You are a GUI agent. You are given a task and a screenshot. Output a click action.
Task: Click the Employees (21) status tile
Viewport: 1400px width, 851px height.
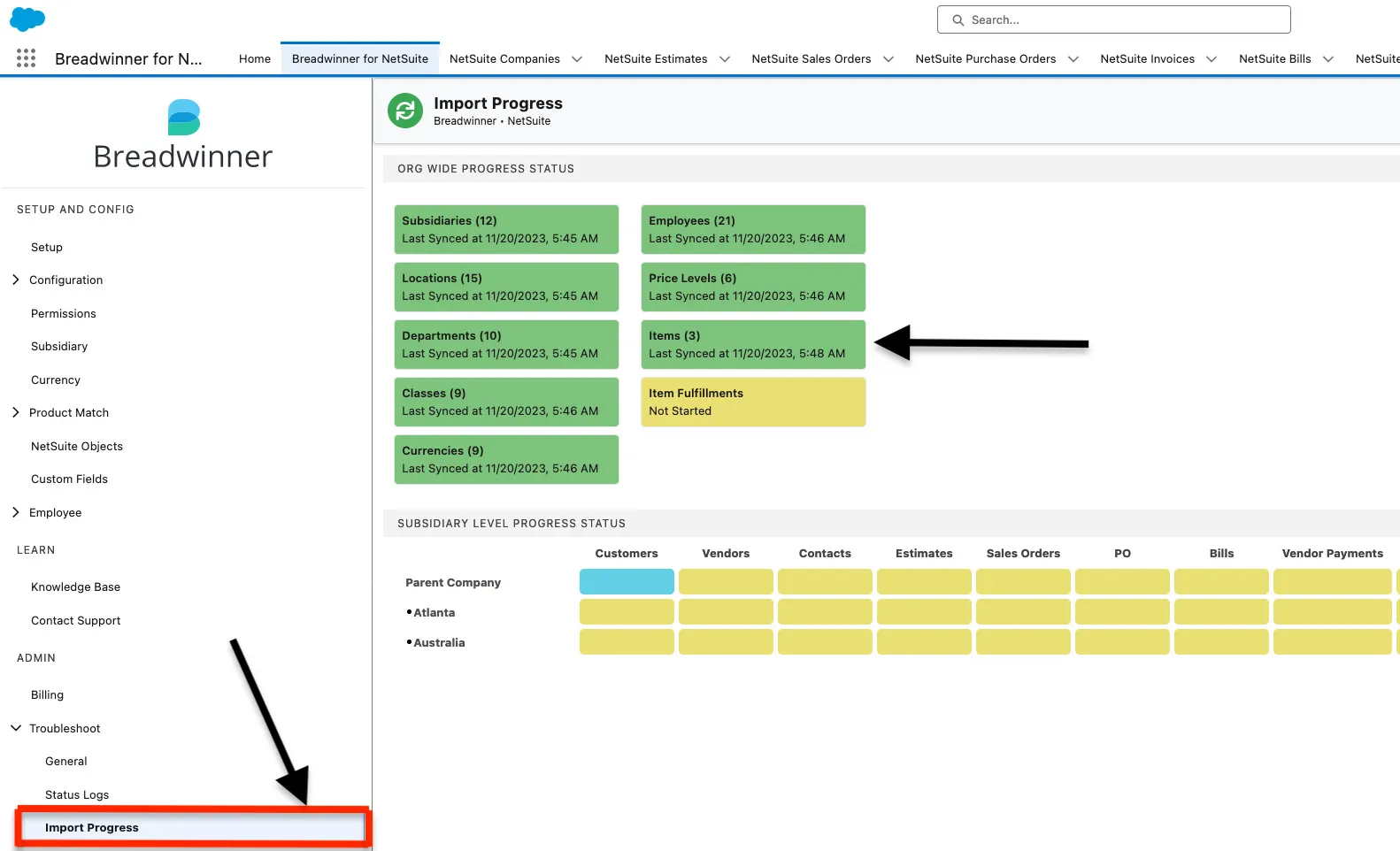[753, 229]
